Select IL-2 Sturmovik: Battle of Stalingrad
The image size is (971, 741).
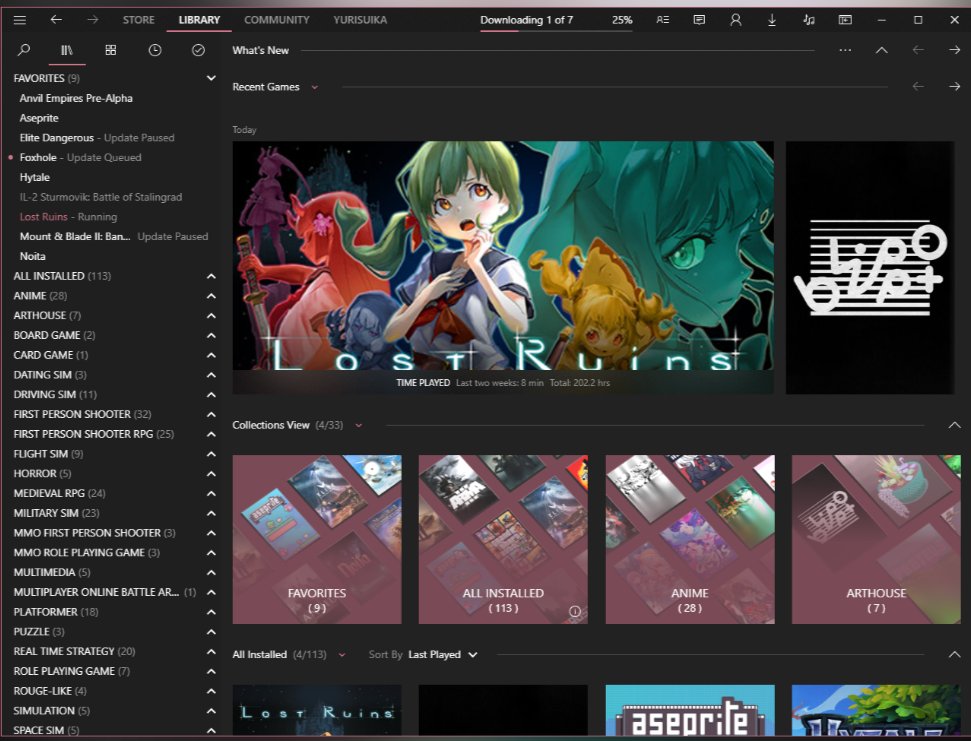click(x=101, y=197)
